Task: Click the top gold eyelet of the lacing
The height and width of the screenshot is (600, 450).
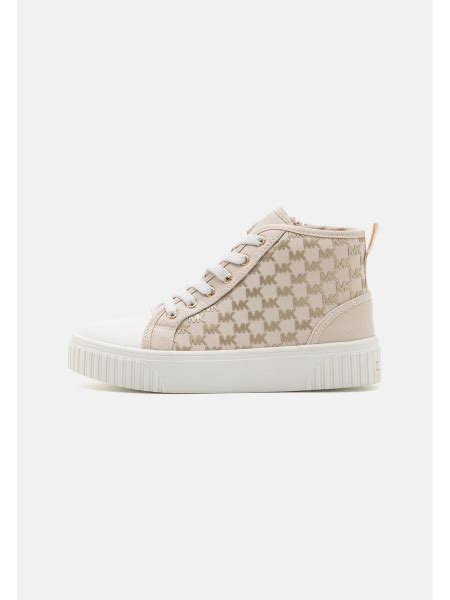Action: (x=261, y=238)
